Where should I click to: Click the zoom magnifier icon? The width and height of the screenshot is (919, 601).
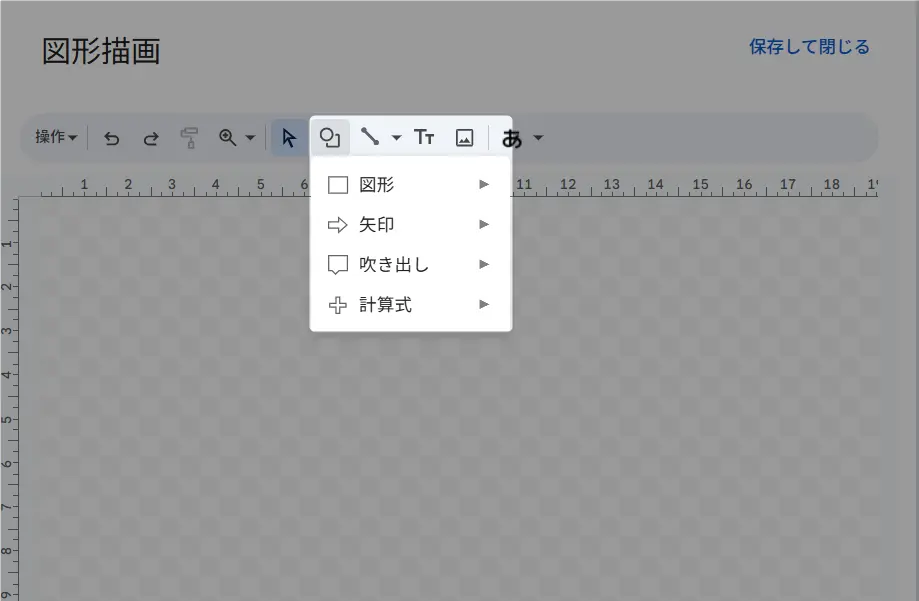(227, 138)
